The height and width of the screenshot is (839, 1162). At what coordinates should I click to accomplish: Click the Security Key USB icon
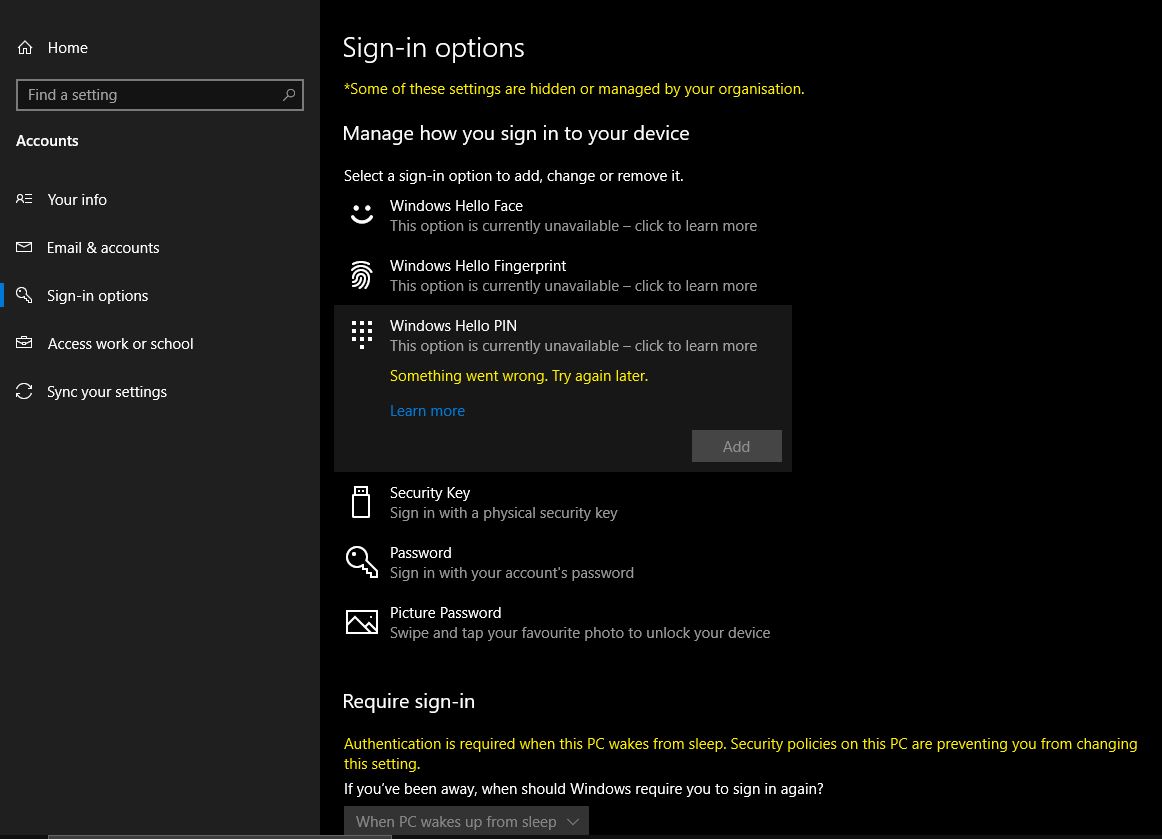pyautogui.click(x=361, y=502)
